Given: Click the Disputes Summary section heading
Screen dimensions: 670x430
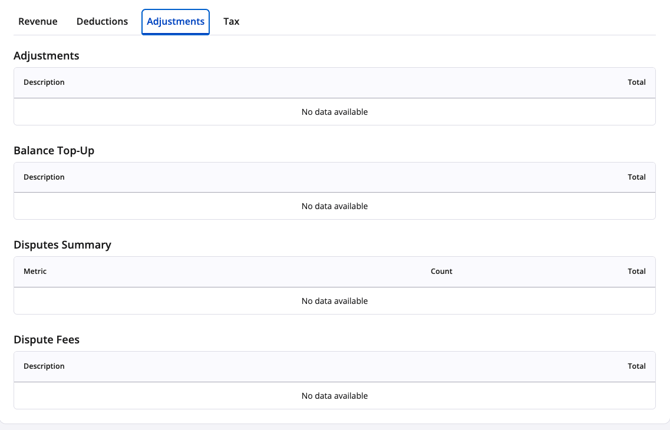Looking at the screenshot, I should [62, 245].
